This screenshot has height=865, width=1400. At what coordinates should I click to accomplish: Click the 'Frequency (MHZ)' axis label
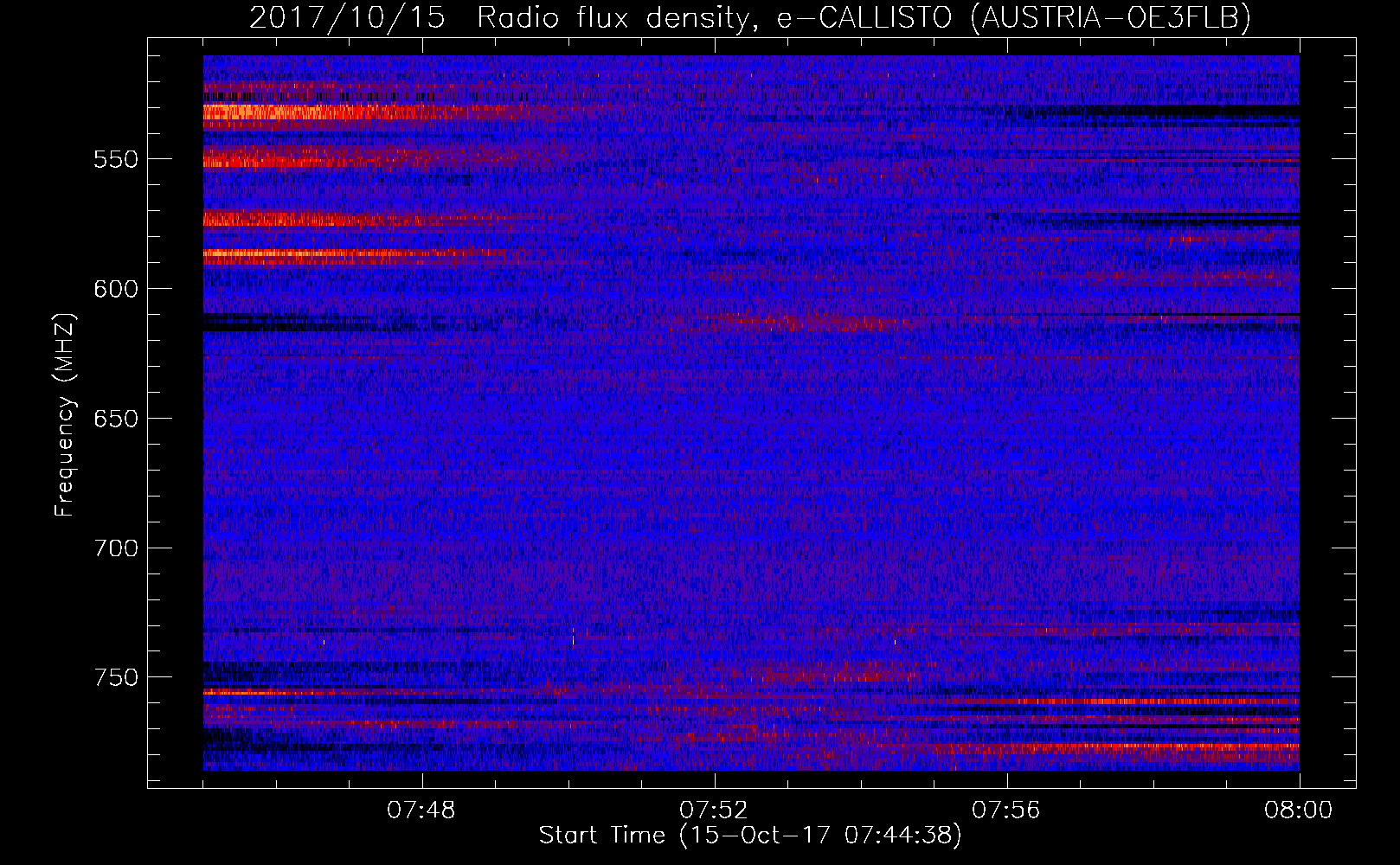65,414
